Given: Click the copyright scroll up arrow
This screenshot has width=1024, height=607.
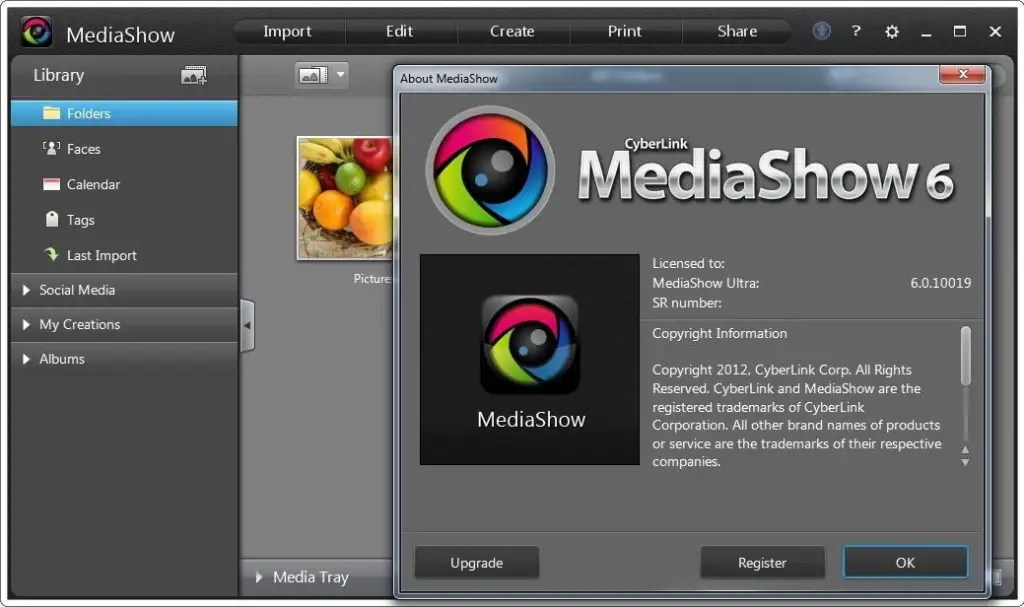Looking at the screenshot, I should click(965, 450).
